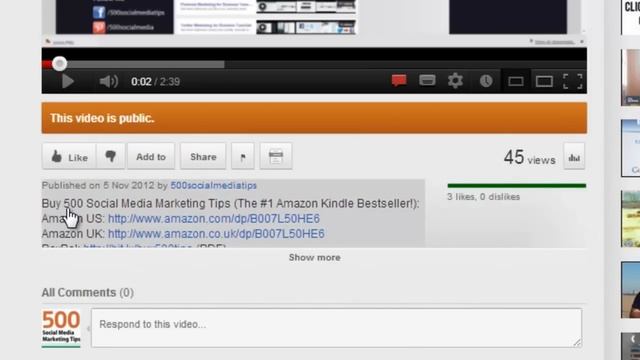Click the 45 views count
The image size is (640, 360).
click(x=529, y=158)
